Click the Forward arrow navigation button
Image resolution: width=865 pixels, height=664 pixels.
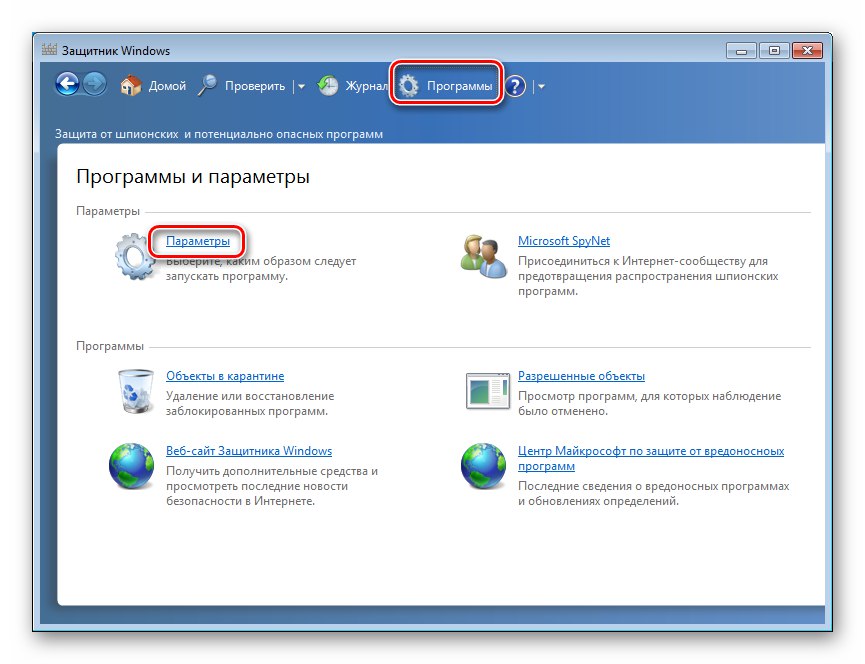pyautogui.click(x=95, y=85)
